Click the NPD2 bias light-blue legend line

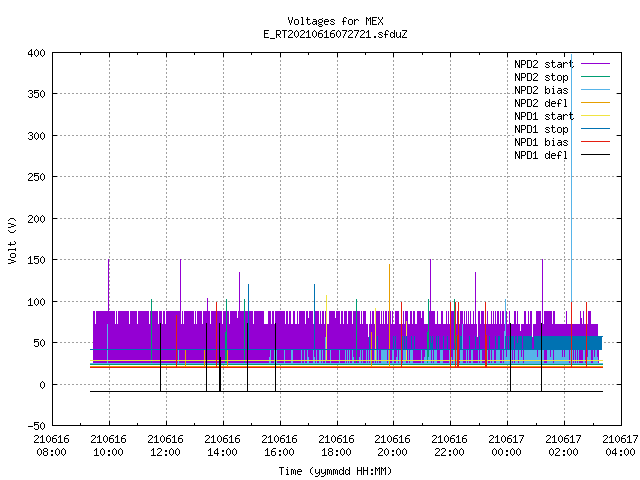[x=595, y=90]
